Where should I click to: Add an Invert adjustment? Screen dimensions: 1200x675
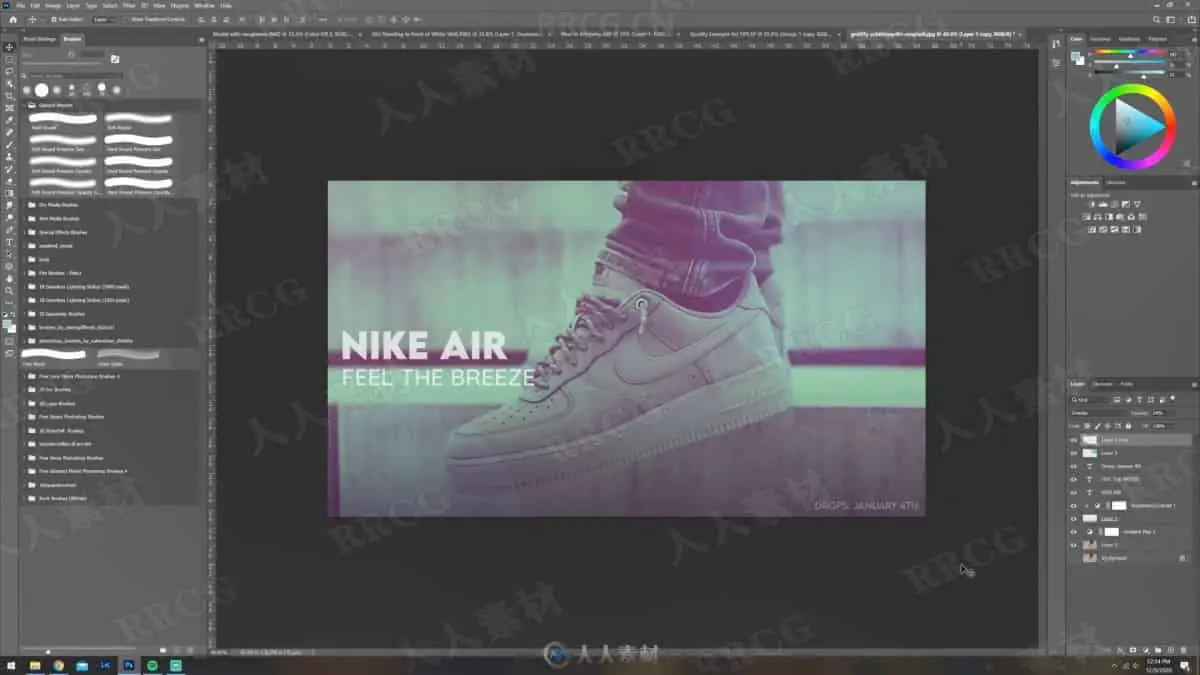pos(1091,229)
